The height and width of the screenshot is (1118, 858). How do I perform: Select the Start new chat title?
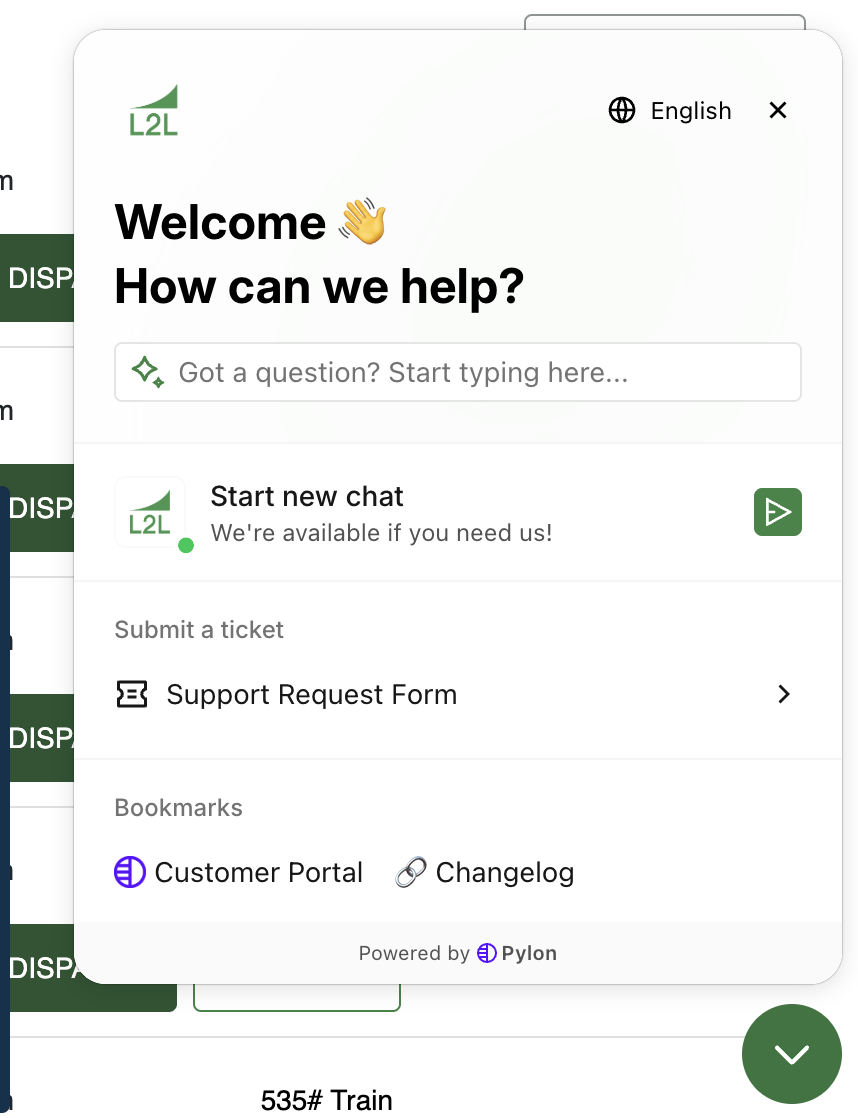[307, 496]
